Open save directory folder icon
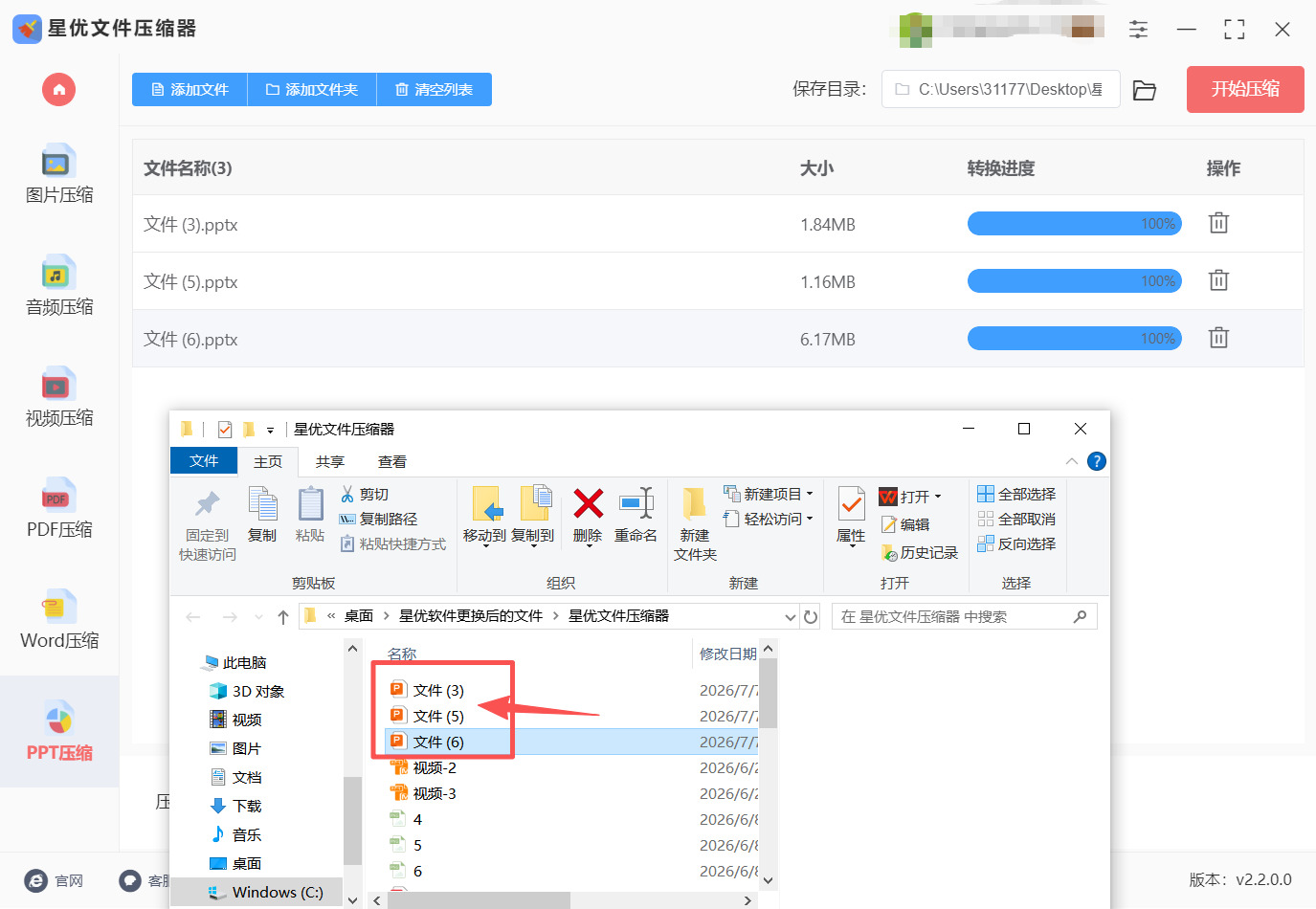 click(1145, 90)
